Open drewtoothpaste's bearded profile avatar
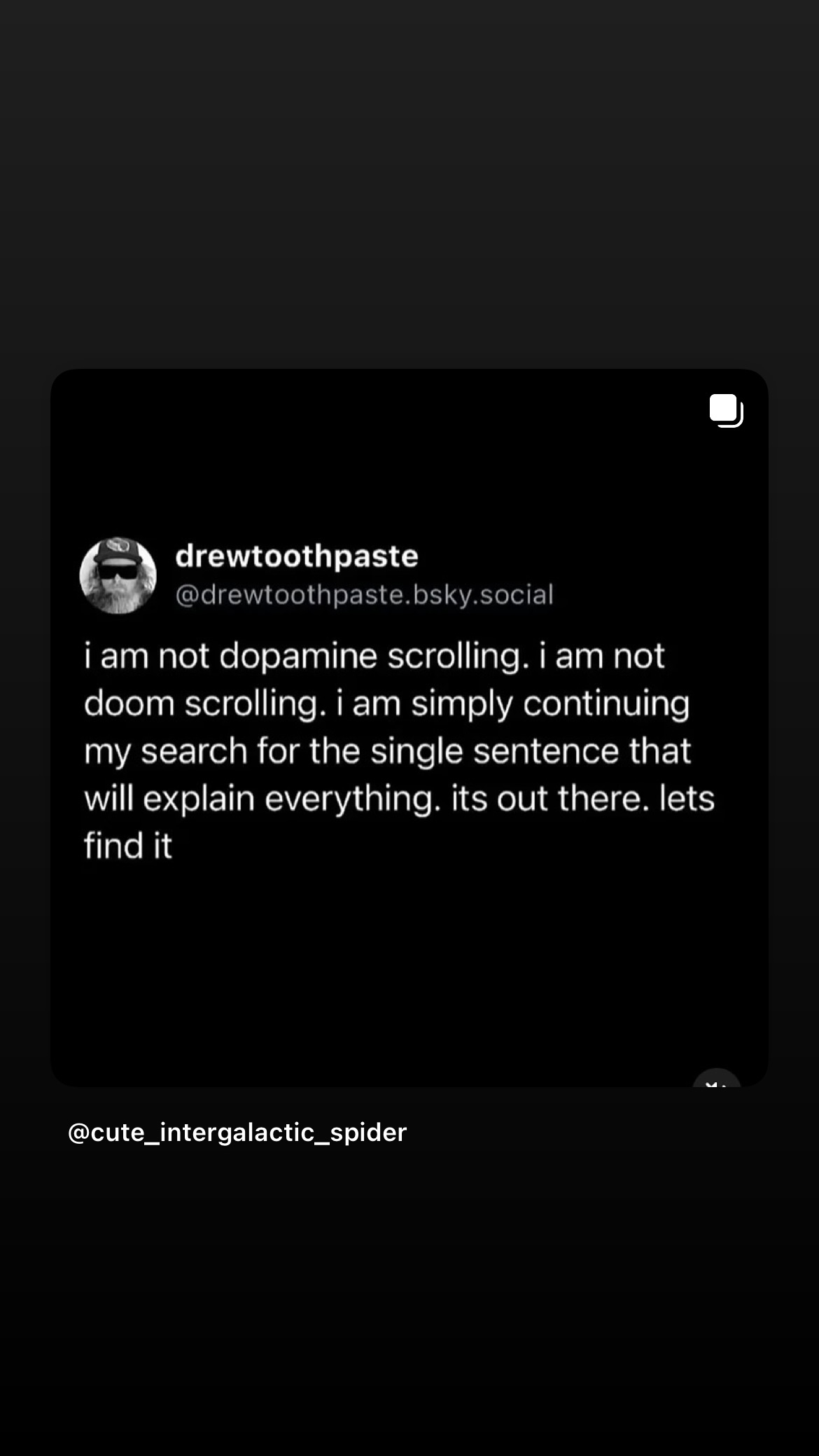 pyautogui.click(x=118, y=575)
